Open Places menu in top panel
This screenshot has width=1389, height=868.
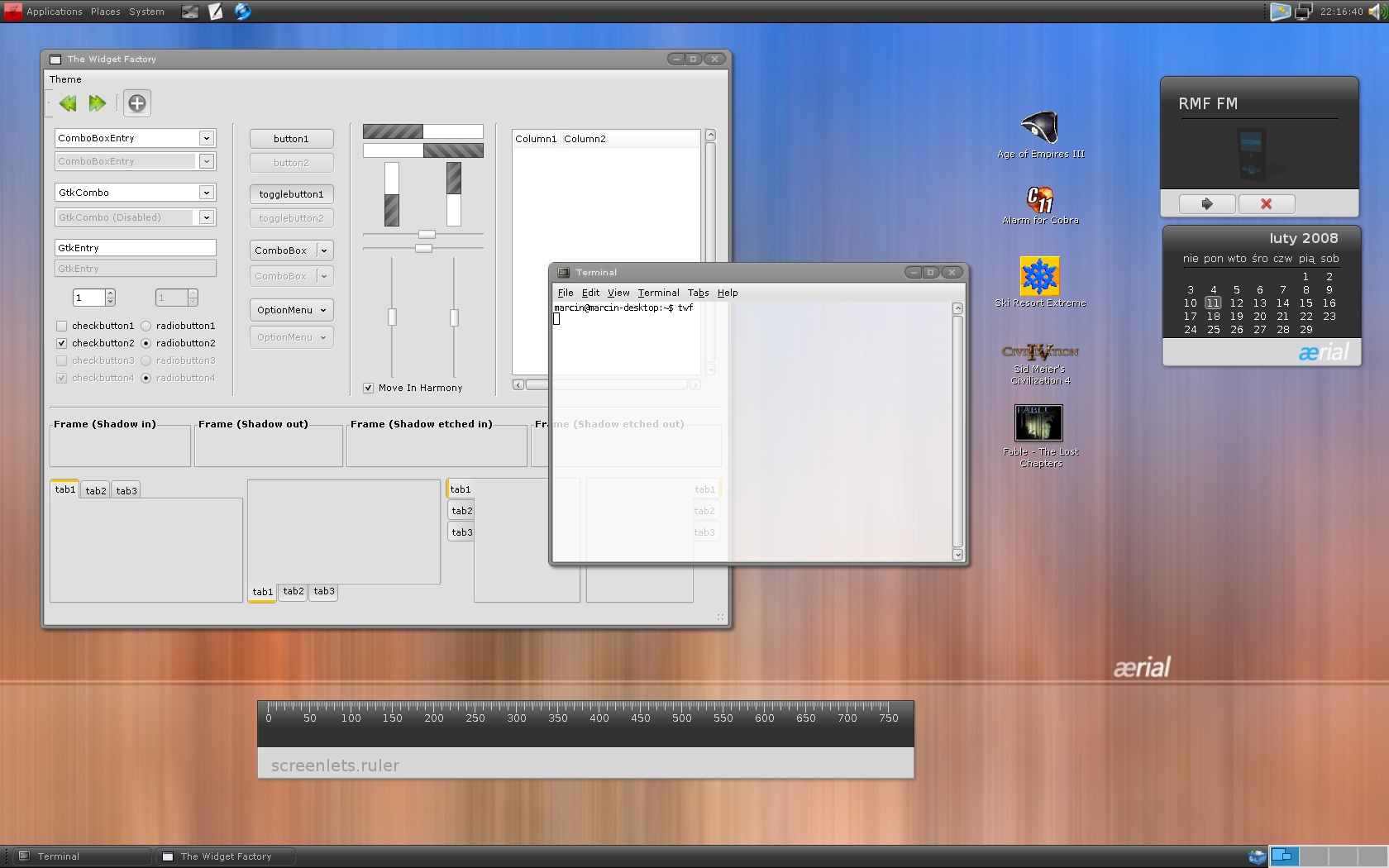pyautogui.click(x=105, y=12)
